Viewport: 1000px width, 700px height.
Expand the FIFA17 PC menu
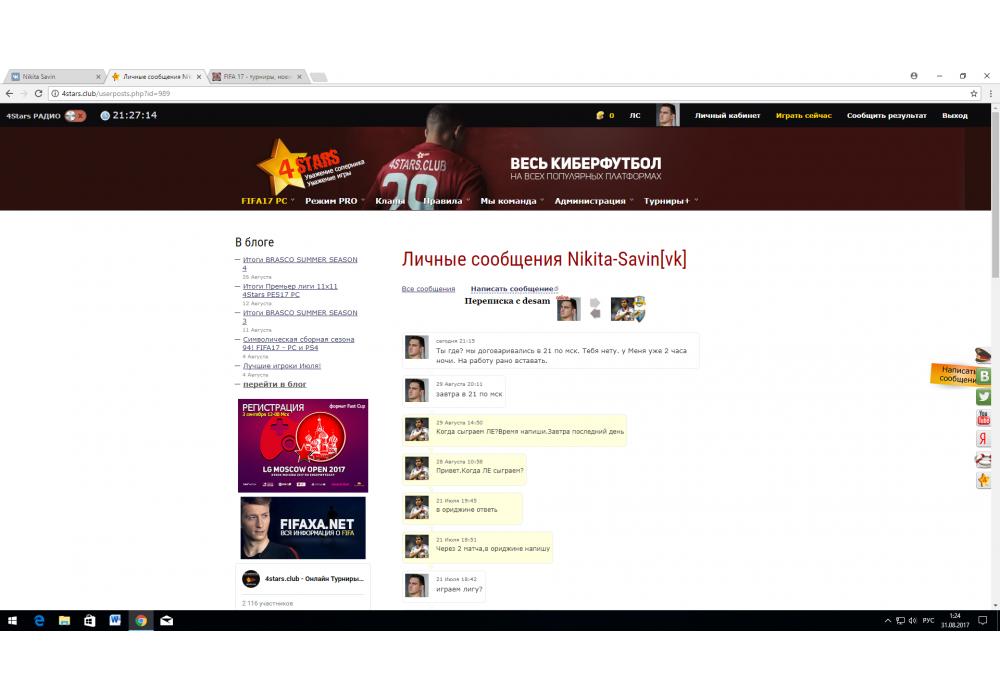pos(265,201)
